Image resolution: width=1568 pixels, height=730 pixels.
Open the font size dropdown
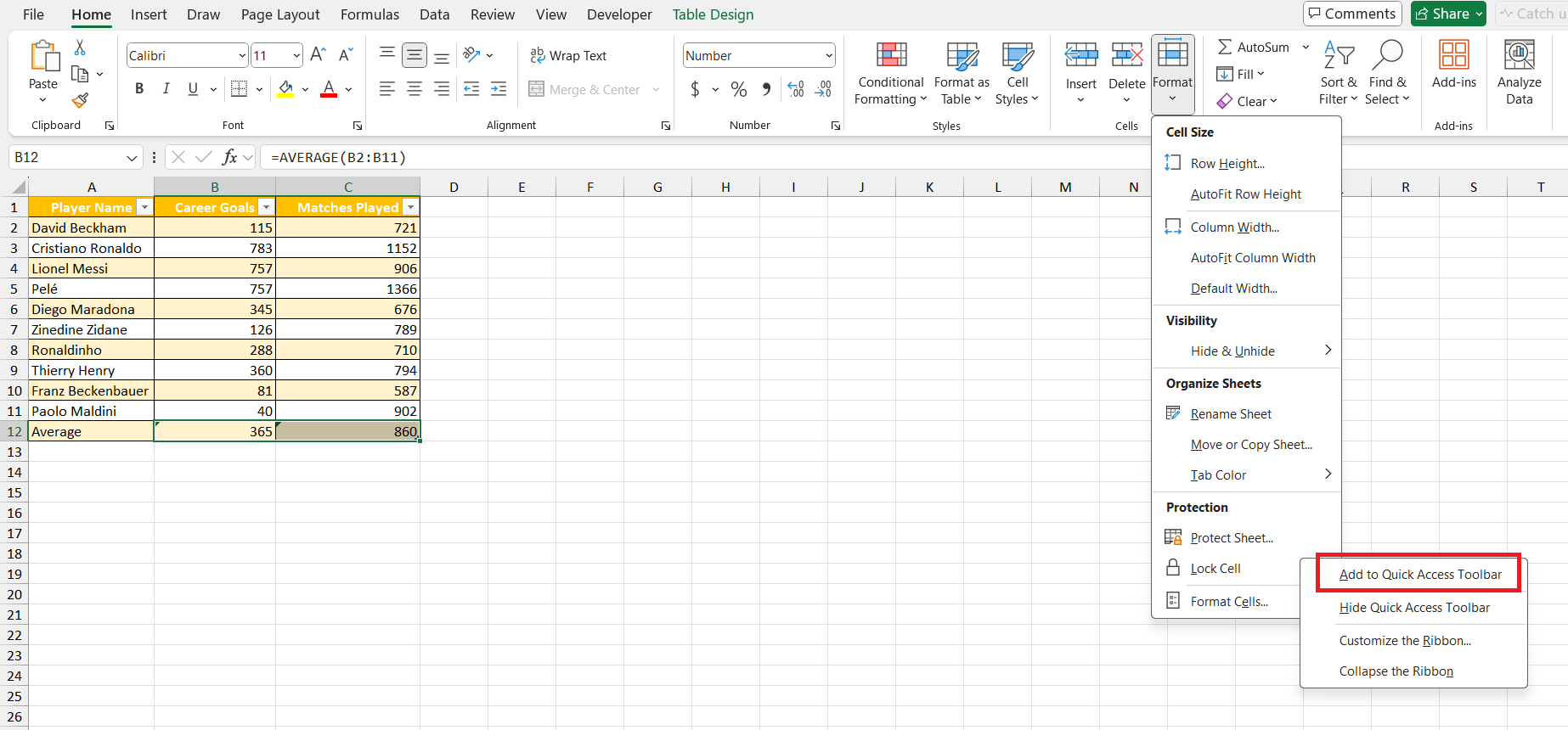pos(296,56)
